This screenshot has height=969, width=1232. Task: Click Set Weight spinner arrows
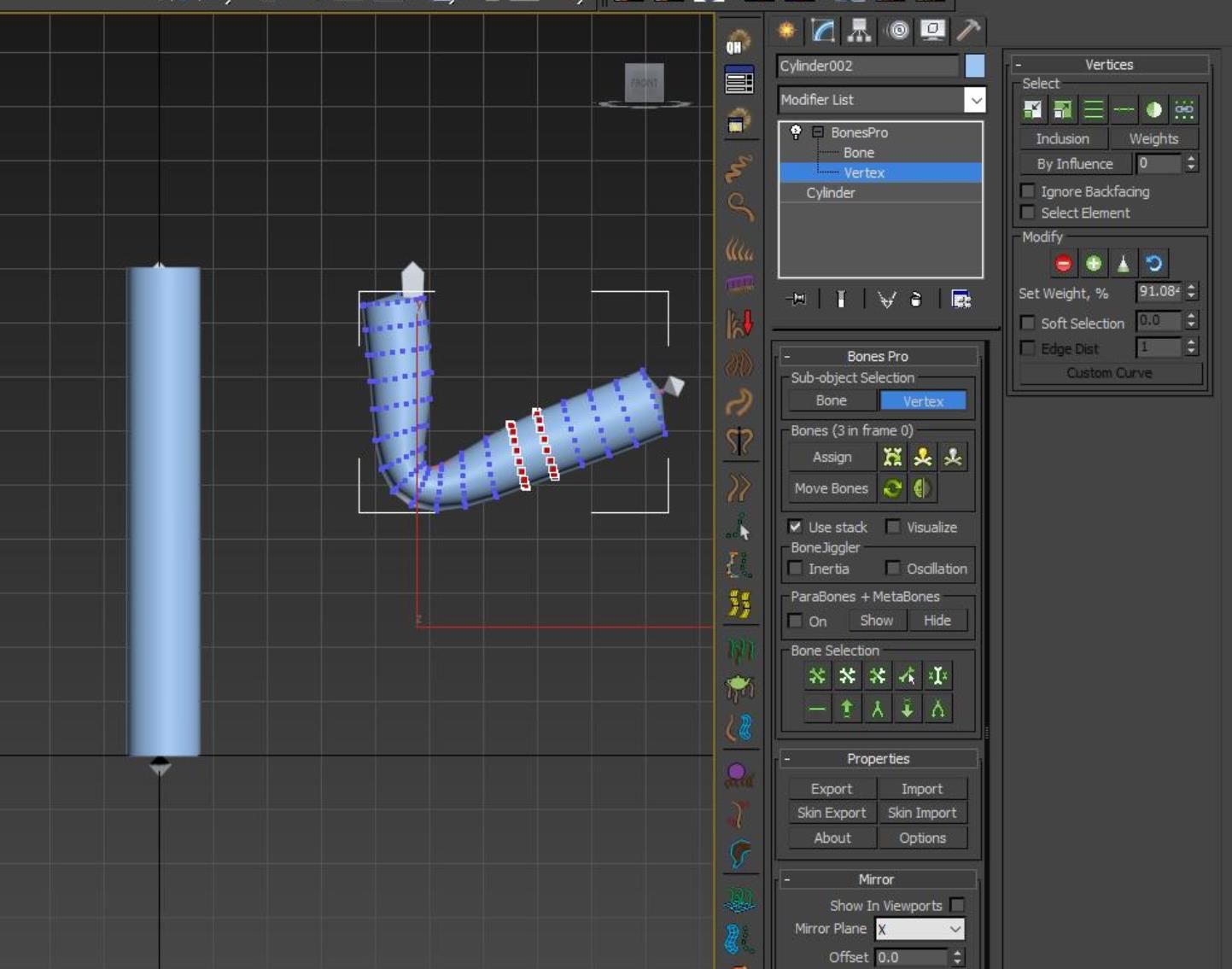[1192, 292]
